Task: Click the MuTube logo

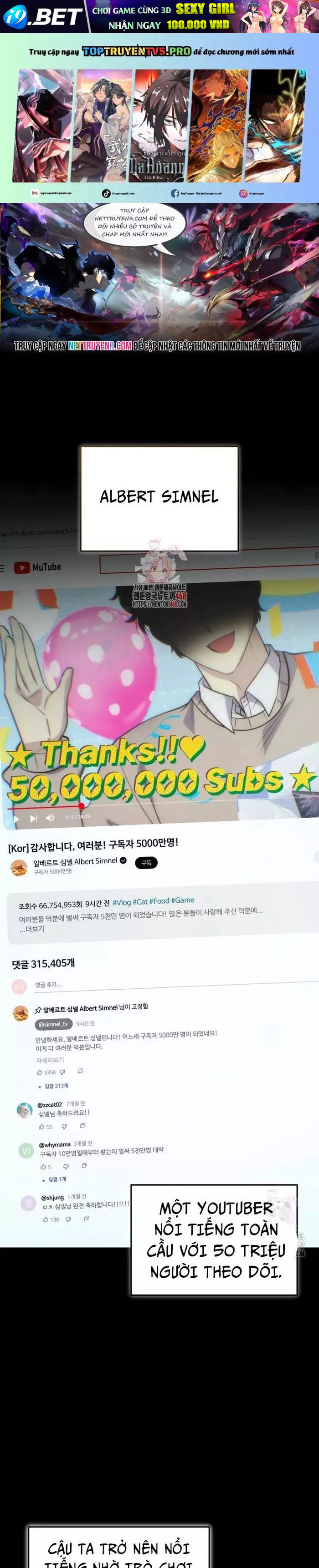Action: [37, 567]
